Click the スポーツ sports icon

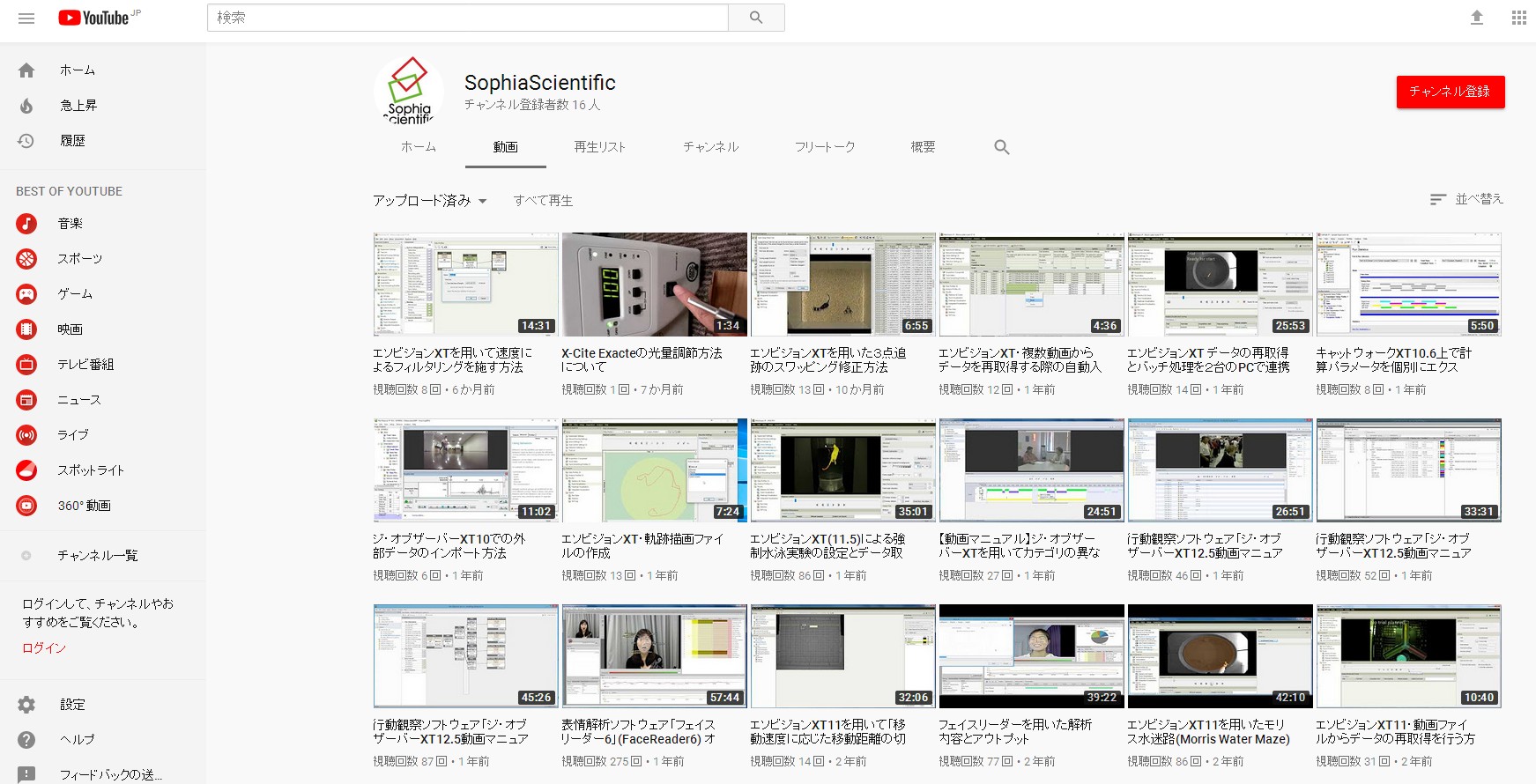point(26,259)
